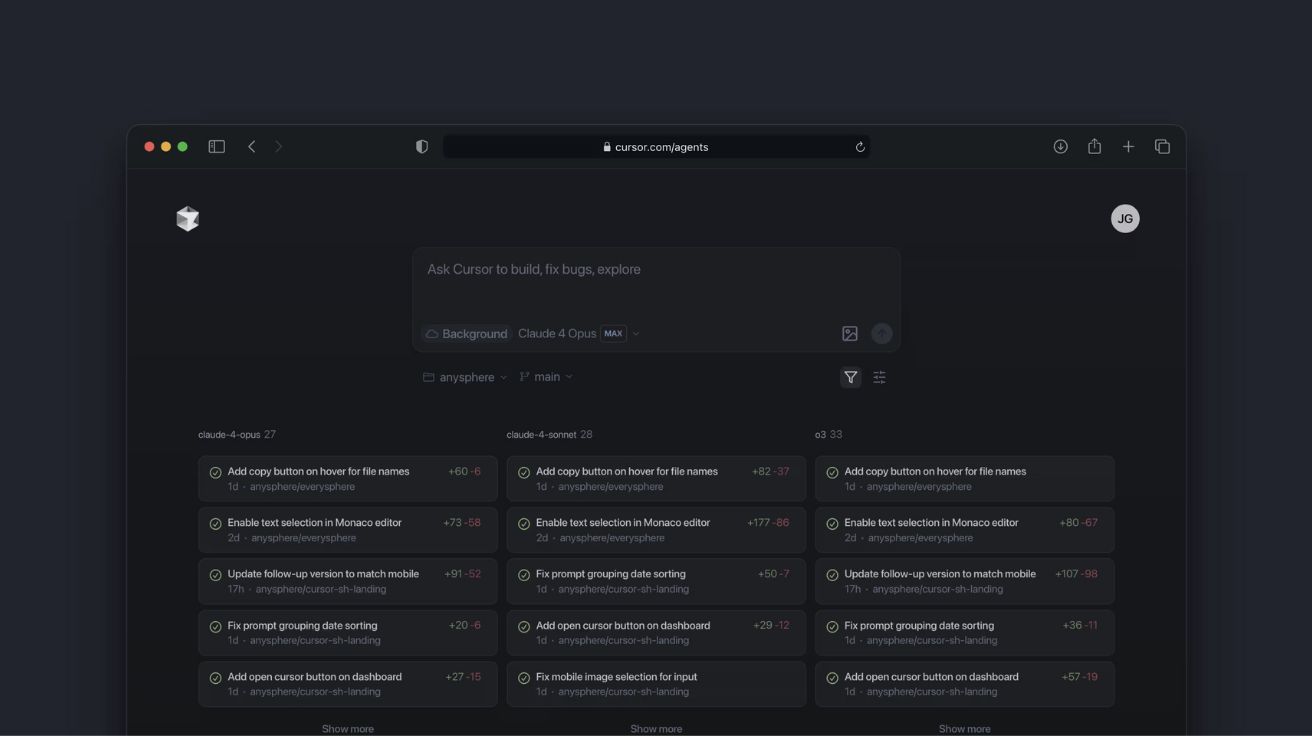Click the Cursor cube logo
Screen dimensions: 1312x736
(x=187, y=218)
